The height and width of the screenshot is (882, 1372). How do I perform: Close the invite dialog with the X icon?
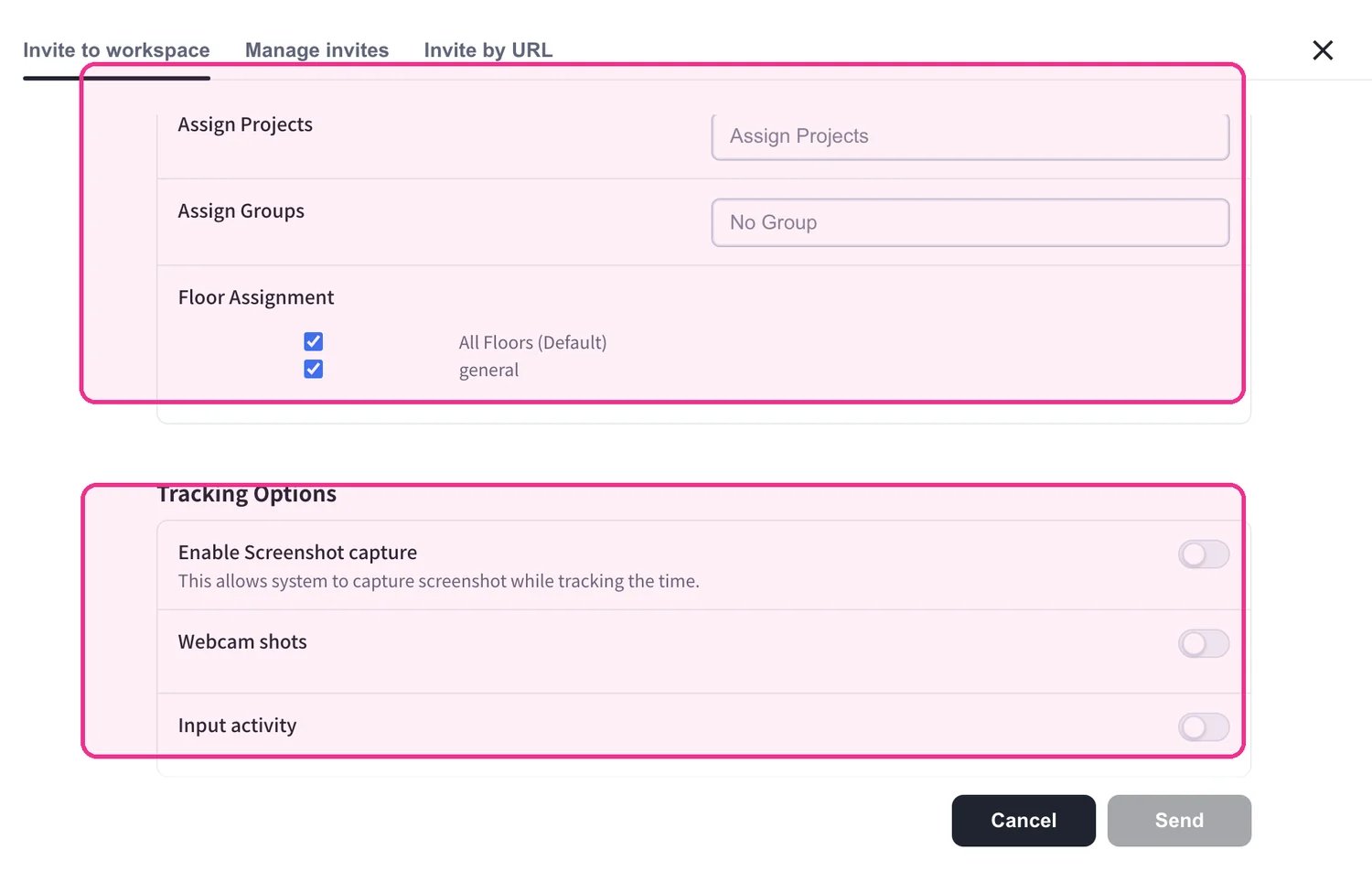pyautogui.click(x=1323, y=50)
